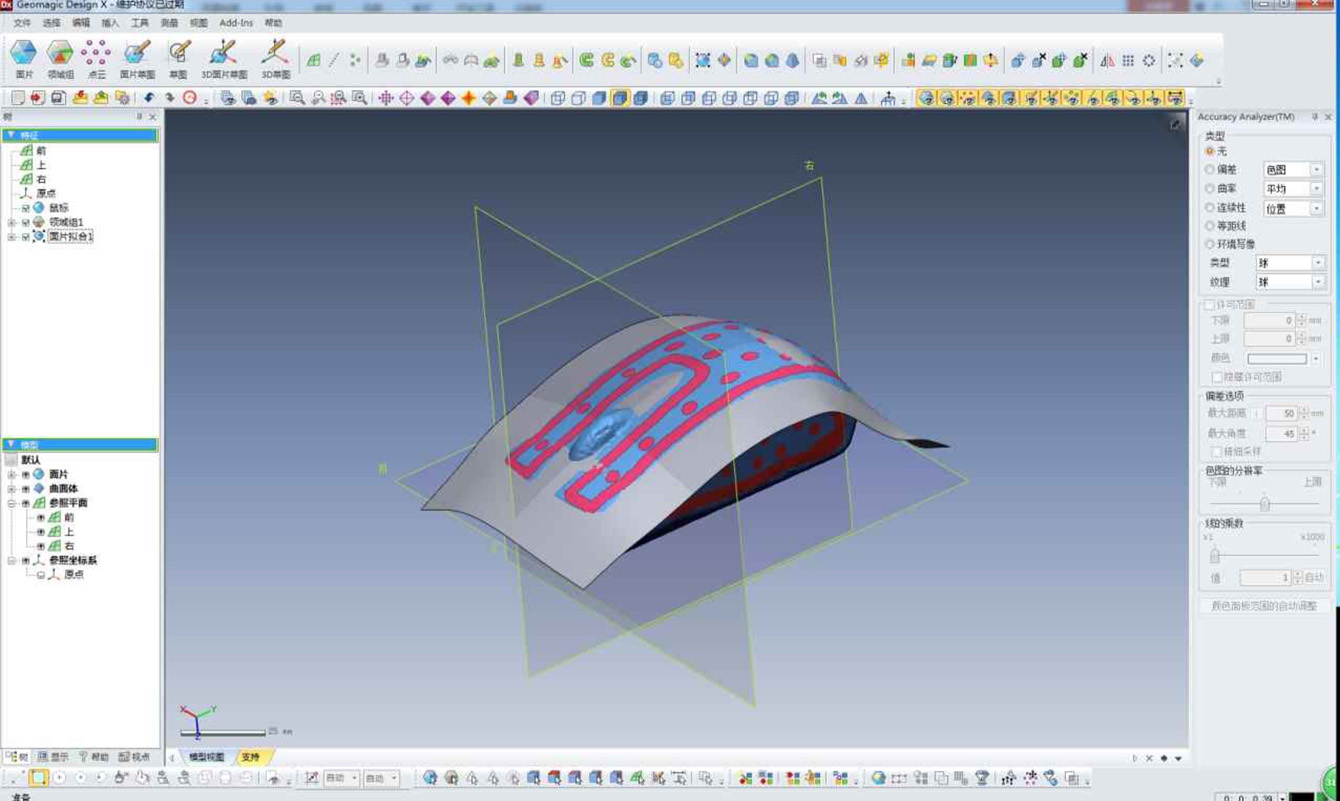Screen dimensions: 1340x801
Task: Select the 环境写像 radio button
Action: coord(1210,244)
